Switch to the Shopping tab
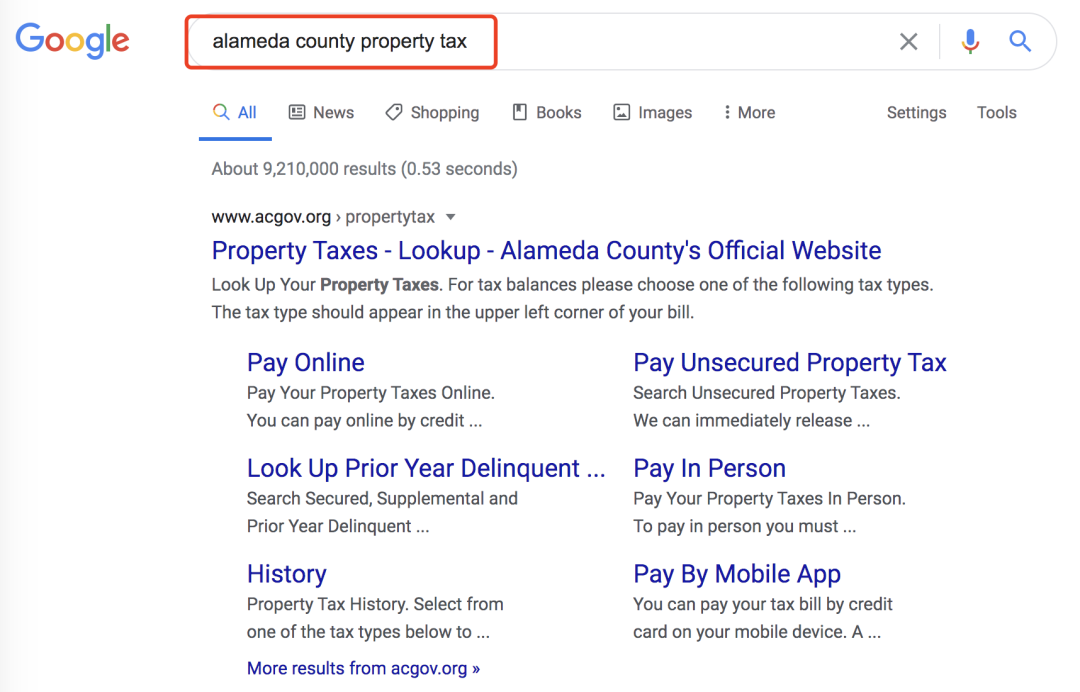The height and width of the screenshot is (692, 1080). pos(432,112)
